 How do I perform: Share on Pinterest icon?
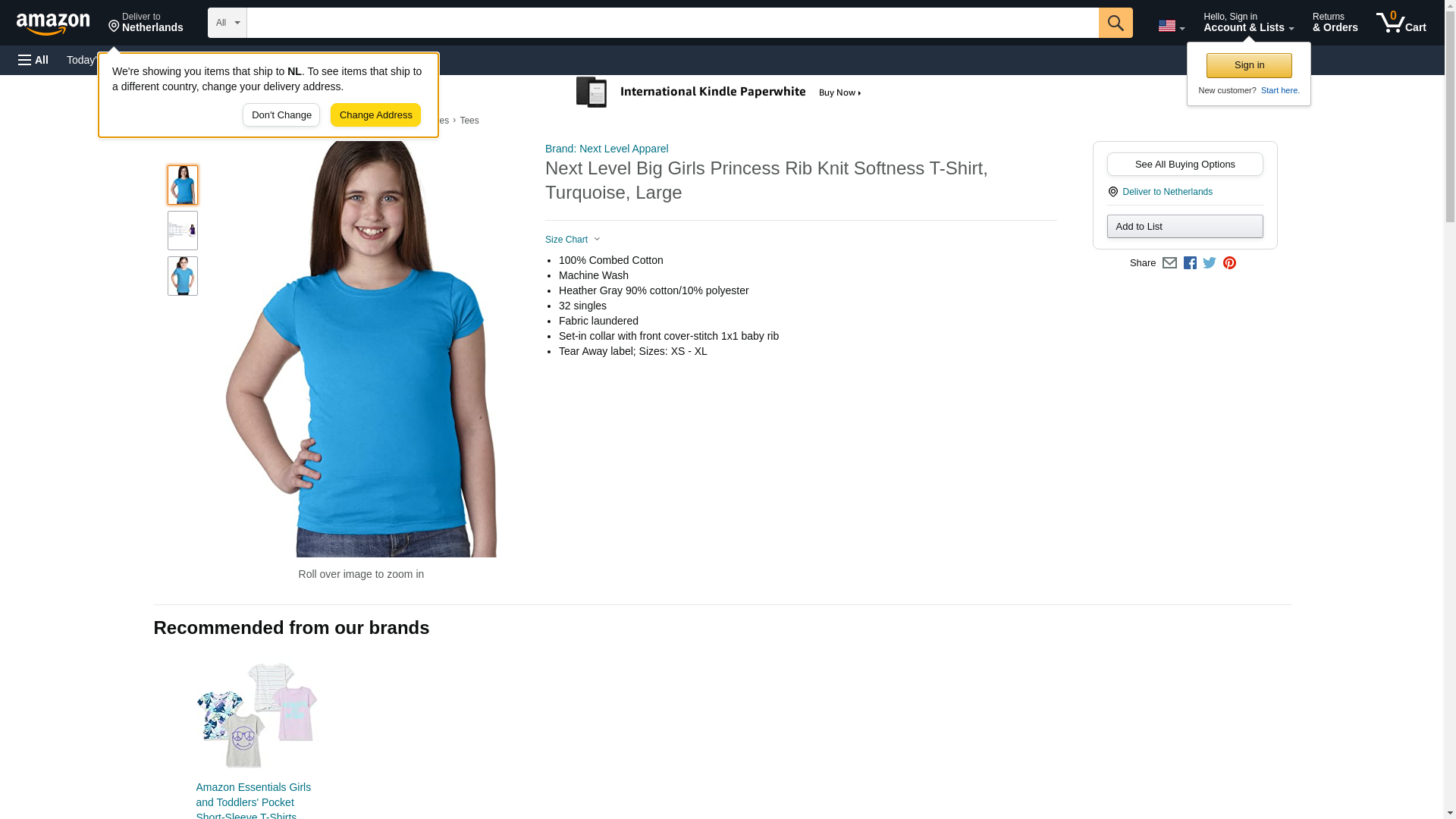[1229, 263]
